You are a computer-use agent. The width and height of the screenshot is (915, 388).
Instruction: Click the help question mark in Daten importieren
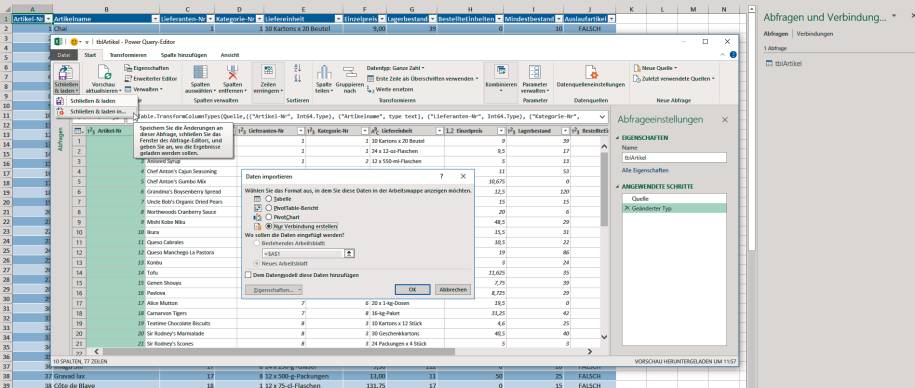click(441, 176)
